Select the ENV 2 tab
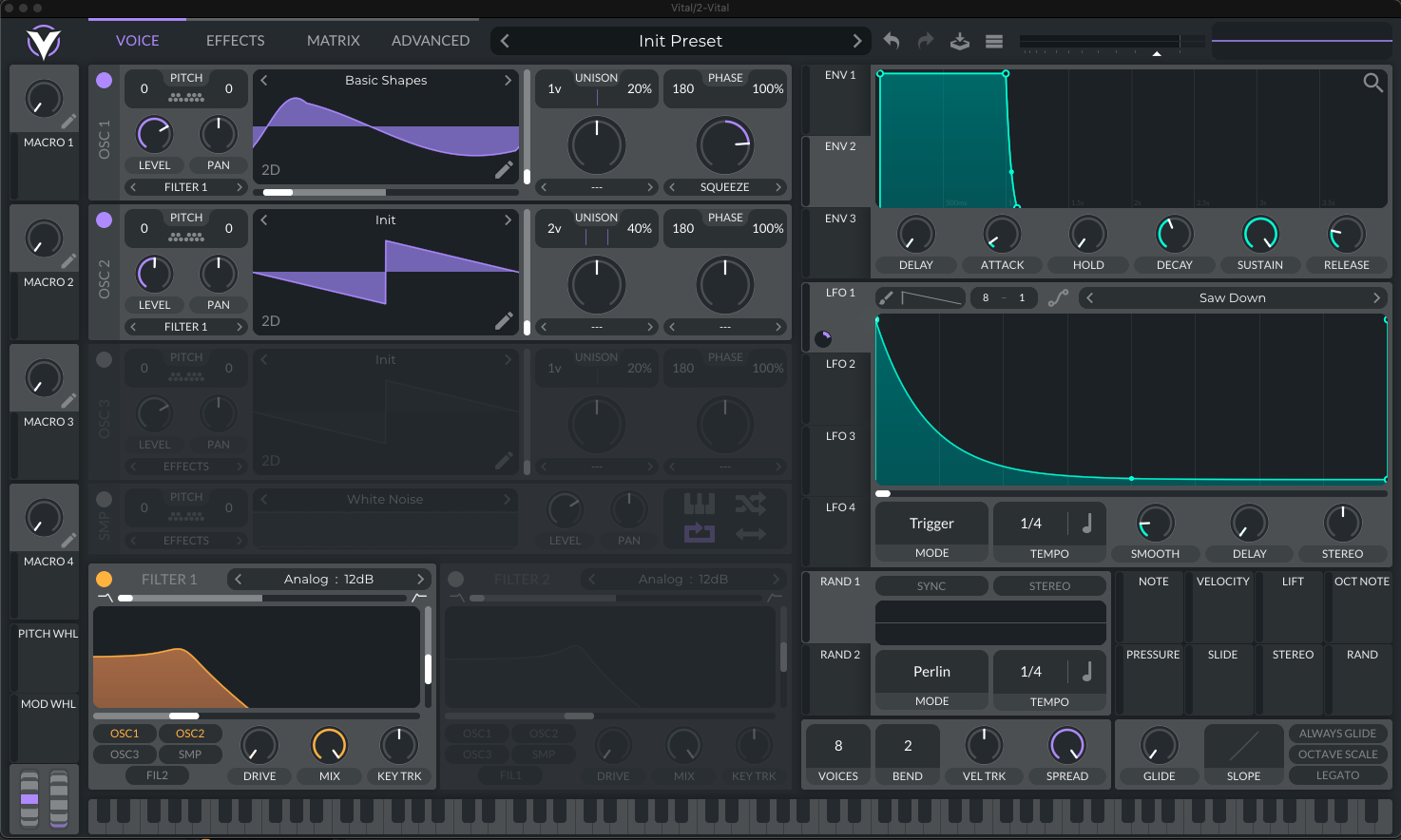This screenshot has width=1401, height=840. (838, 171)
